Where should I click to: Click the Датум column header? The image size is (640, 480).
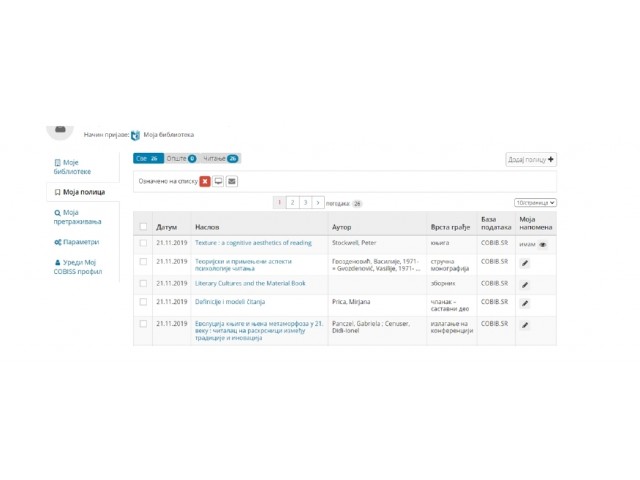[167, 227]
